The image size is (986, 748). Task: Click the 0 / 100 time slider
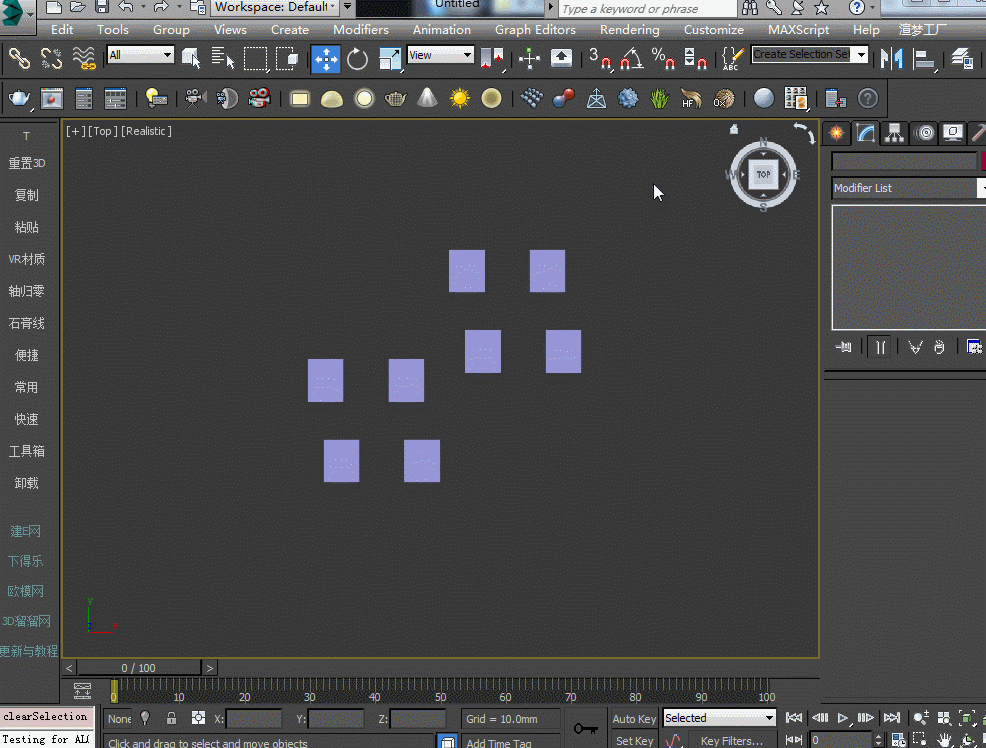(x=139, y=668)
